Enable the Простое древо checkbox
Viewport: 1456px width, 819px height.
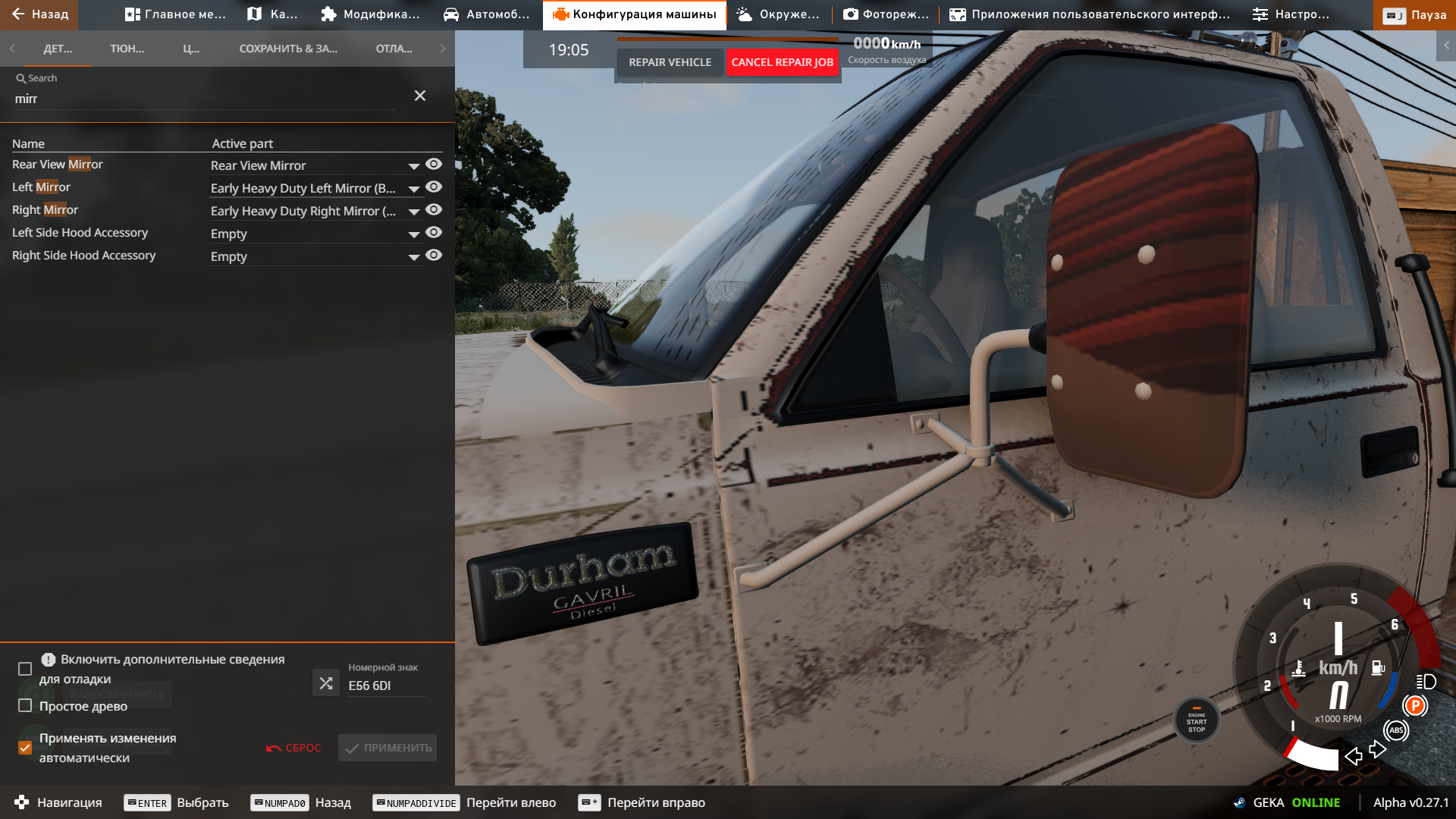click(x=25, y=706)
